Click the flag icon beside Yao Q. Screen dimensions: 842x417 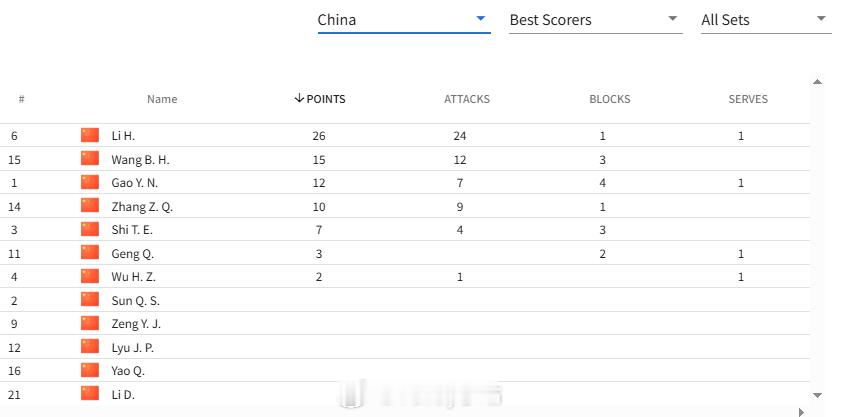tap(90, 370)
